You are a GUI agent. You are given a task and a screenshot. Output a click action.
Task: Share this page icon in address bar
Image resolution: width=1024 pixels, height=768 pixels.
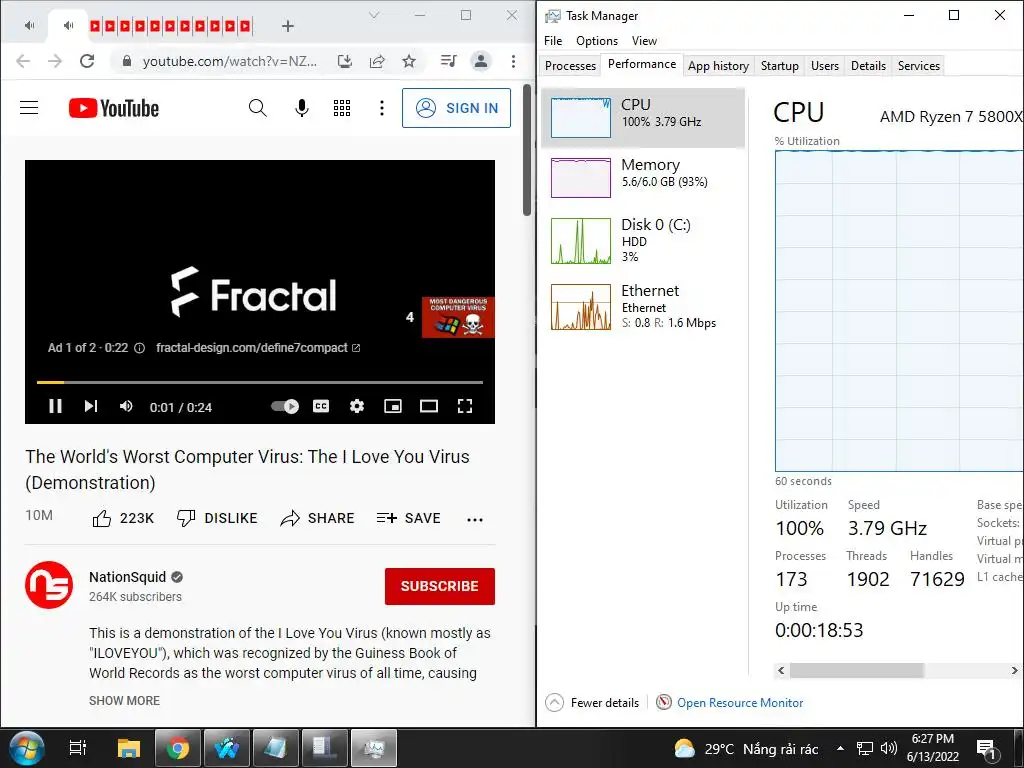click(x=377, y=61)
